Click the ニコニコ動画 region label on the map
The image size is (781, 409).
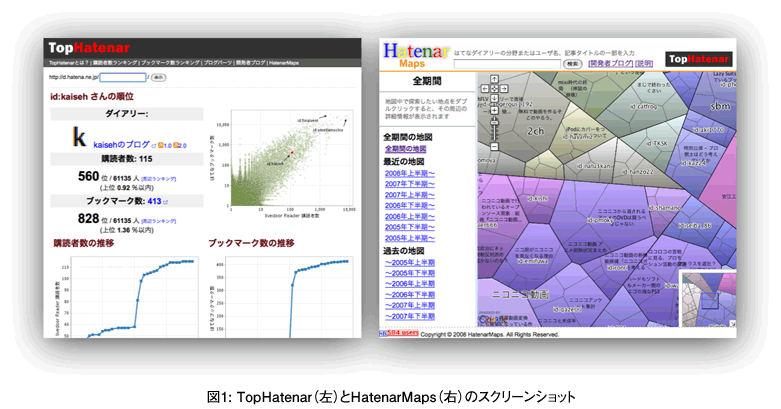[x=520, y=294]
